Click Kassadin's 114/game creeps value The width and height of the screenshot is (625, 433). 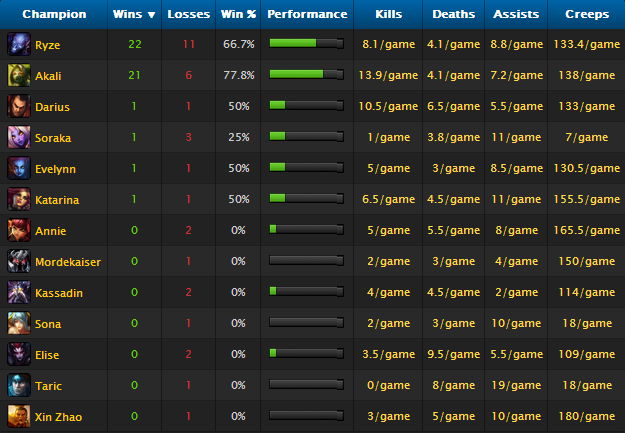tap(587, 293)
